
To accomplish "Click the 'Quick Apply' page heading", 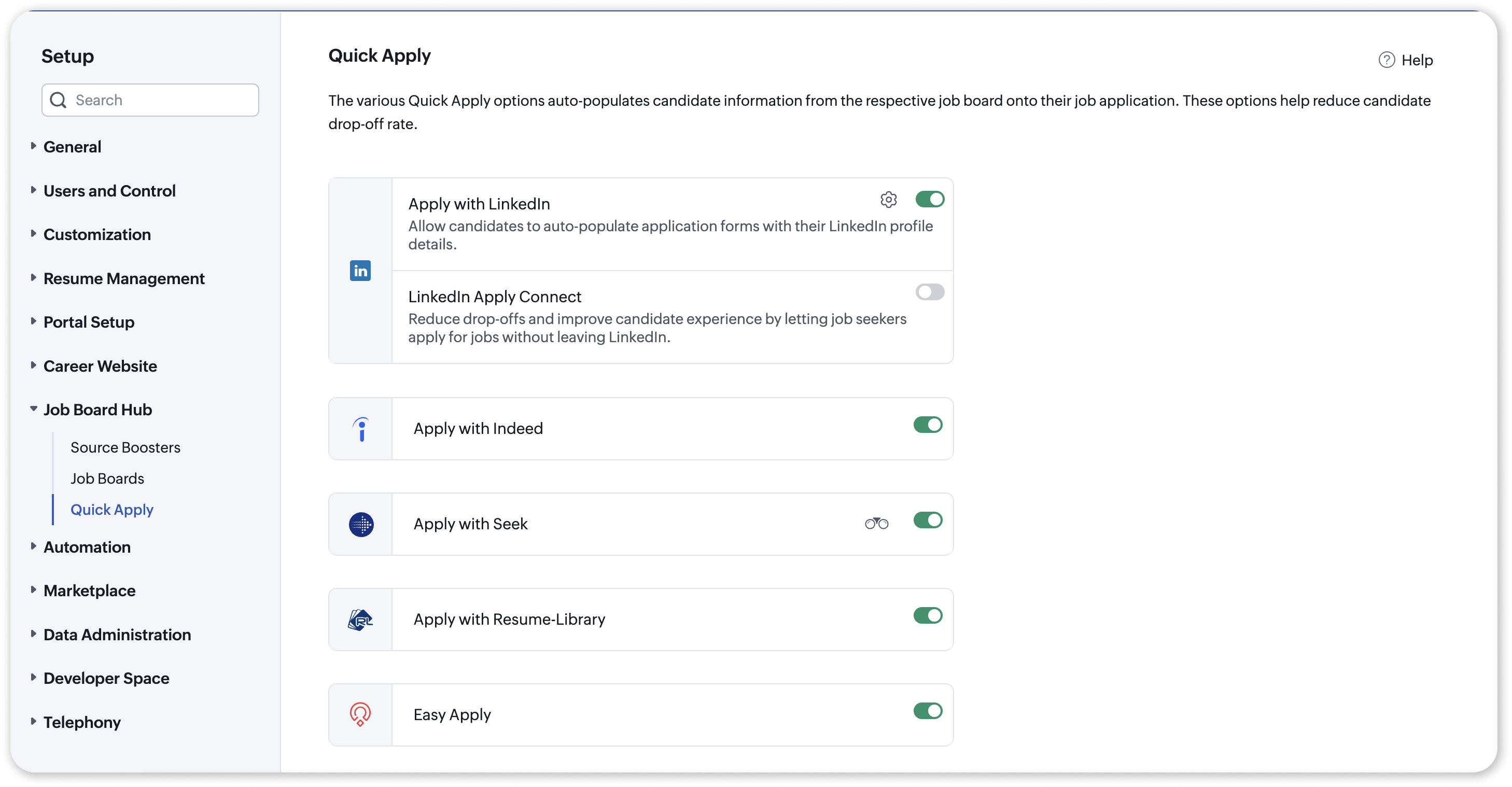I will tap(379, 55).
